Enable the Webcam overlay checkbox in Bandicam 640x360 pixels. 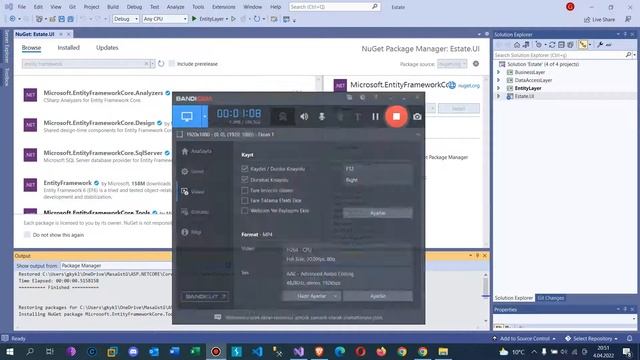point(244,211)
